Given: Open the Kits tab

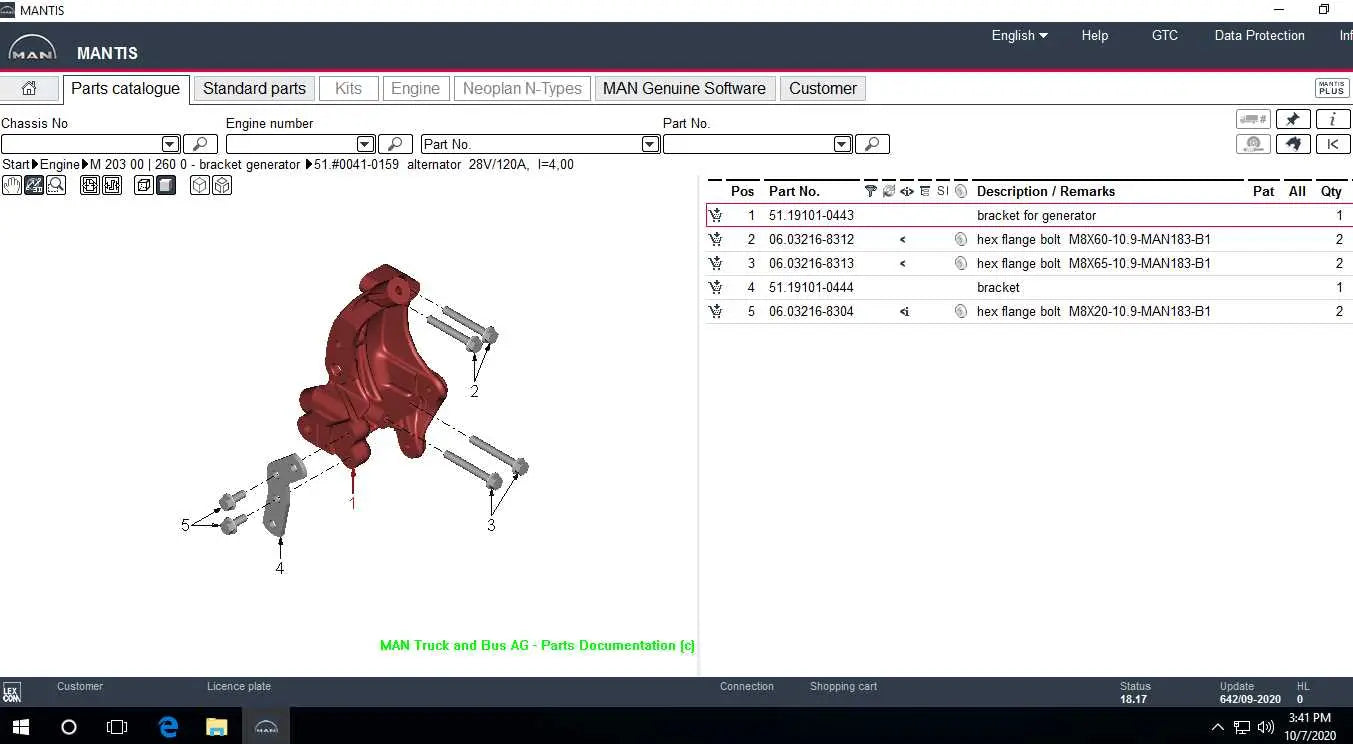Looking at the screenshot, I should [348, 88].
